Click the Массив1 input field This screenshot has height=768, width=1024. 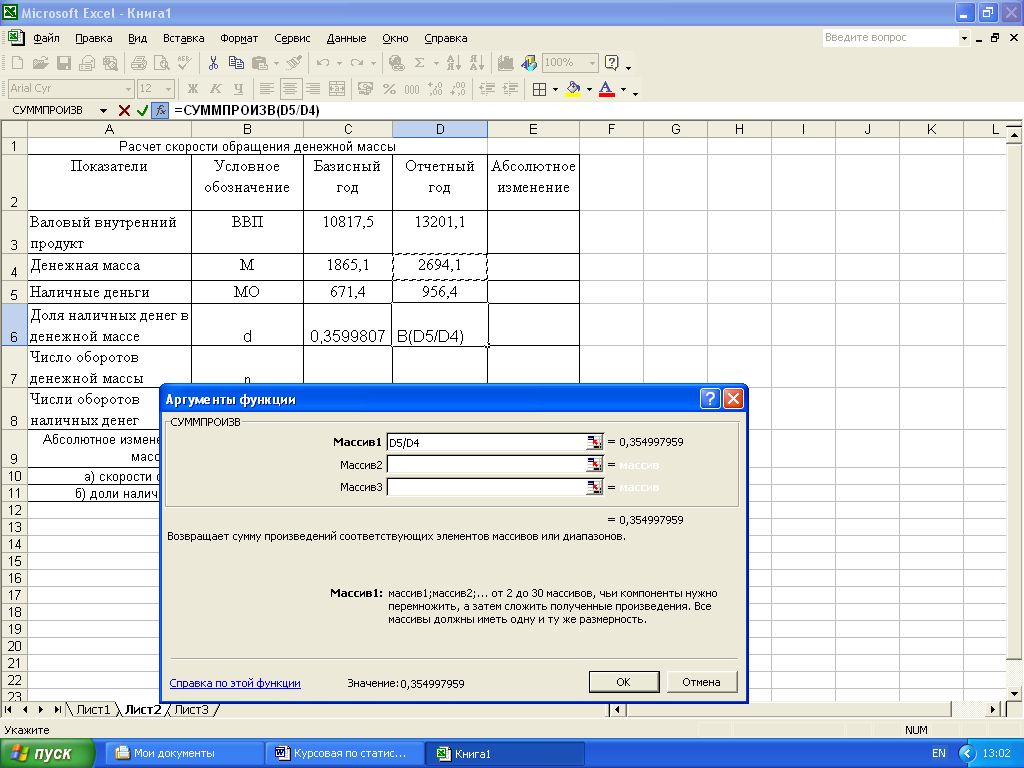pyautogui.click(x=487, y=442)
